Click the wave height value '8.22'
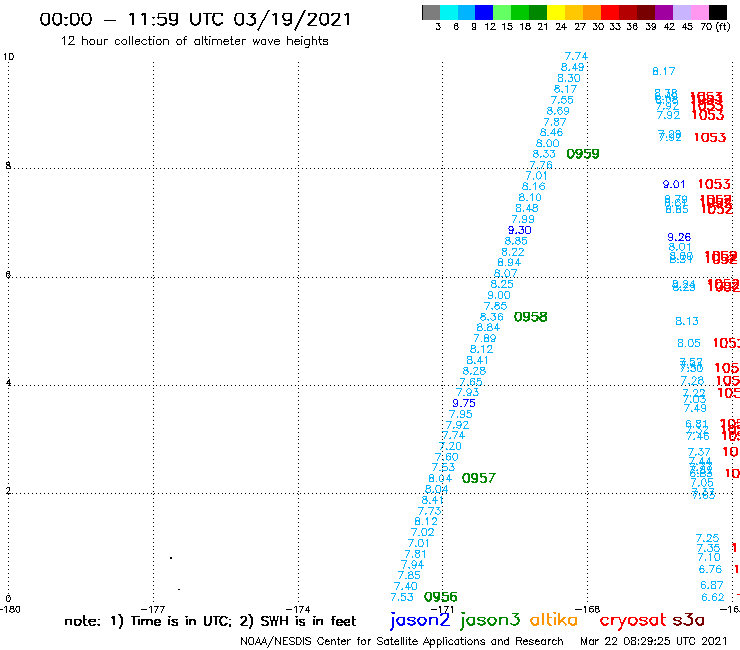The width and height of the screenshot is (740, 650). coord(513,252)
